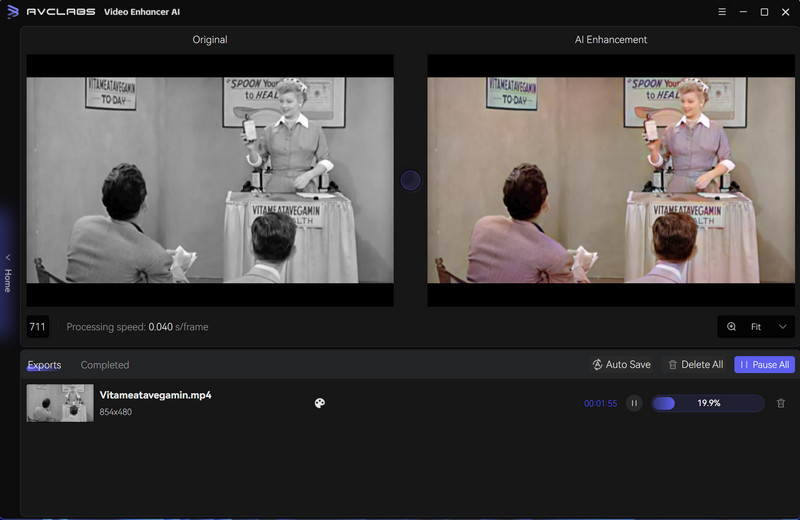Click the colorize palette icon for Vitameatavegamin.mp4
800x520 pixels.
tap(319, 403)
